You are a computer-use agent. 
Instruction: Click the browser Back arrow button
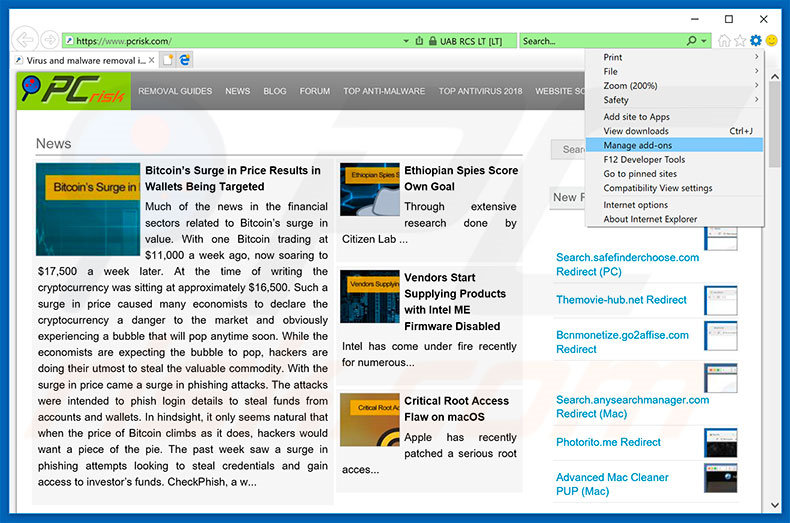pos(24,40)
